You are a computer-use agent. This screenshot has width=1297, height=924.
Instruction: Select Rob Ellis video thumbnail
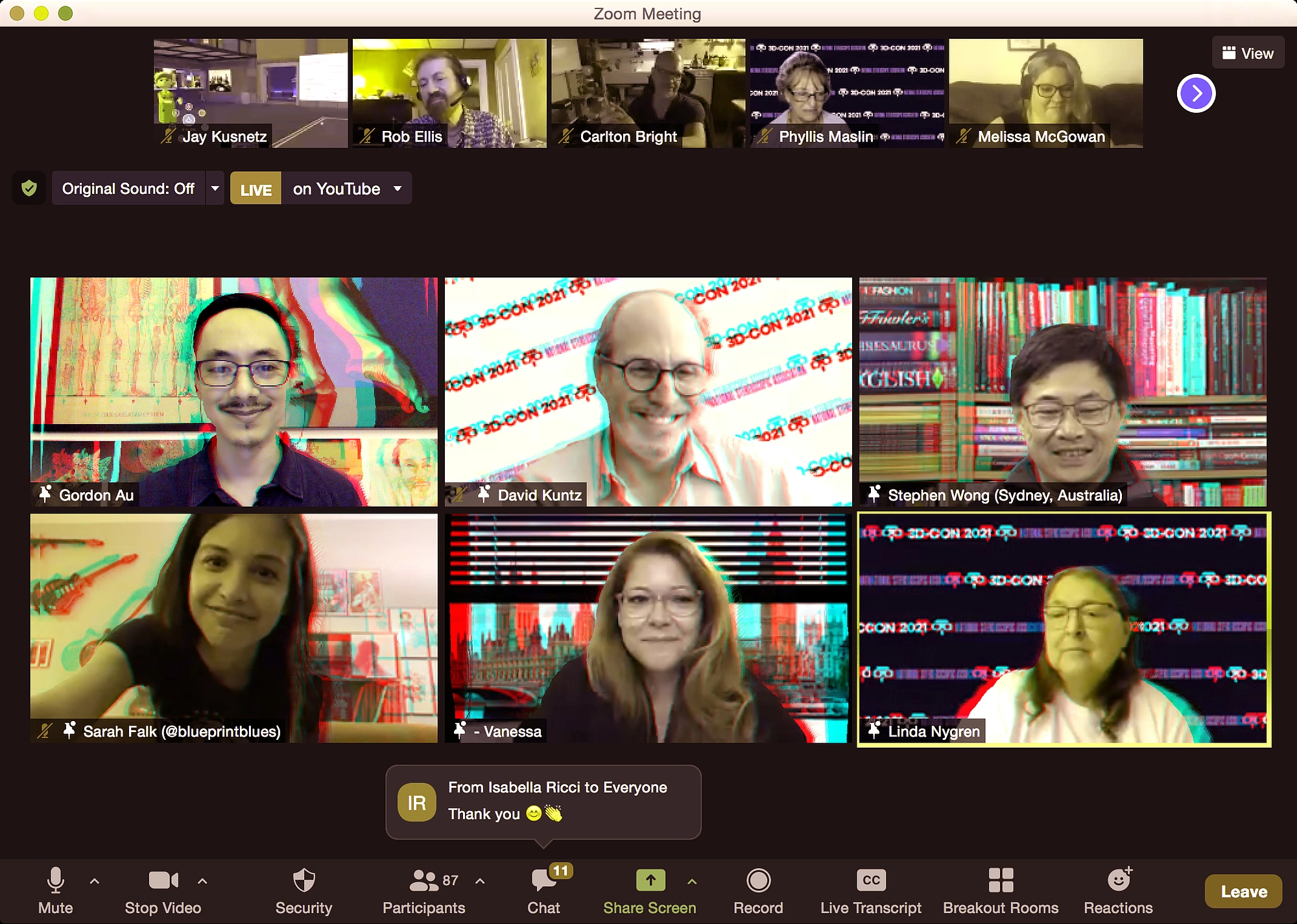tap(449, 93)
